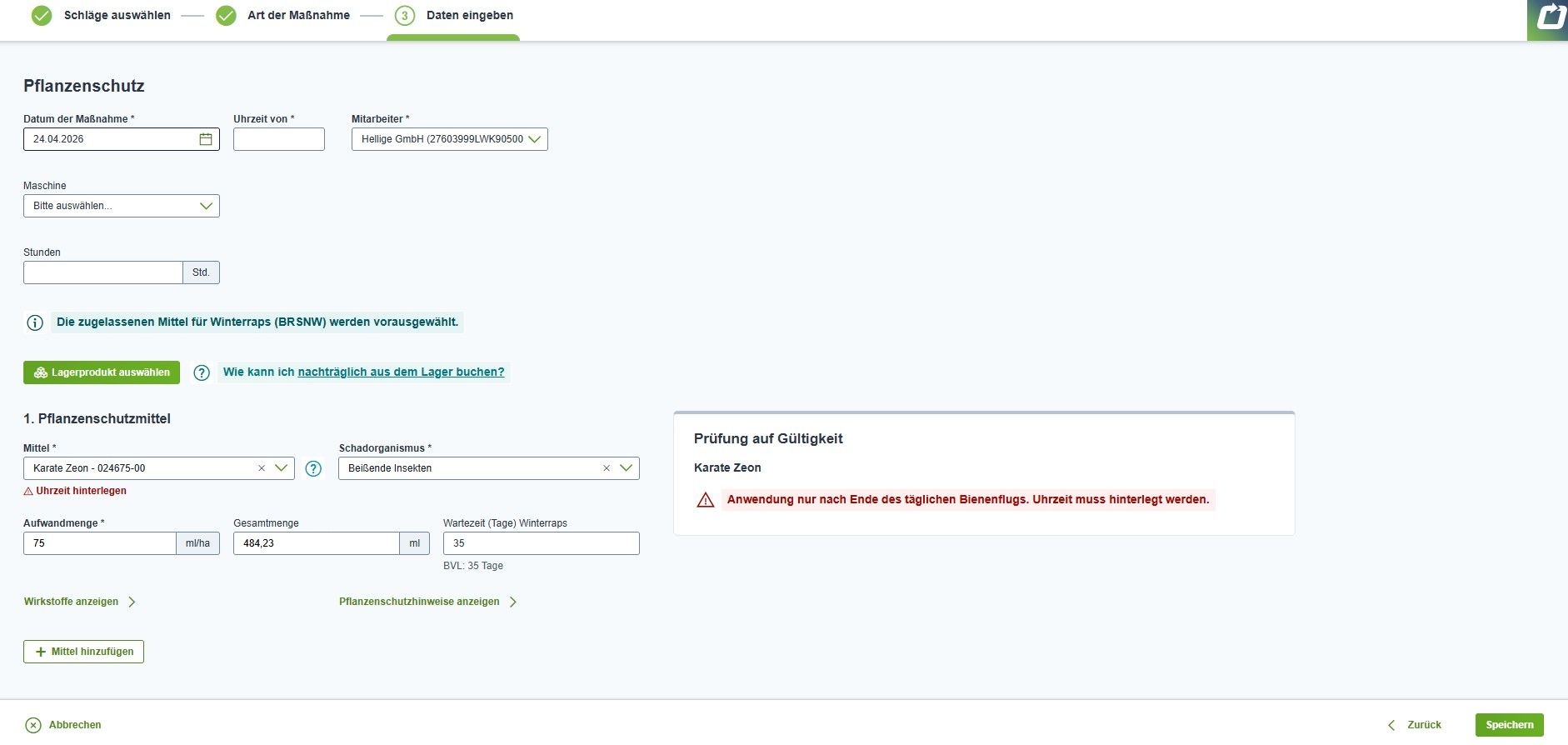Open the calendar date picker icon
Image resolution: width=1568 pixels, height=745 pixels.
click(206, 139)
